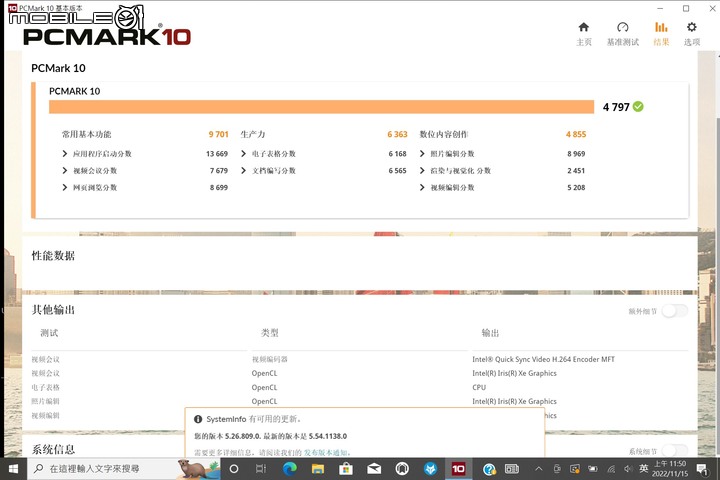Expand the 文档编写分数 row
The width and height of the screenshot is (720, 480).
coord(243,170)
